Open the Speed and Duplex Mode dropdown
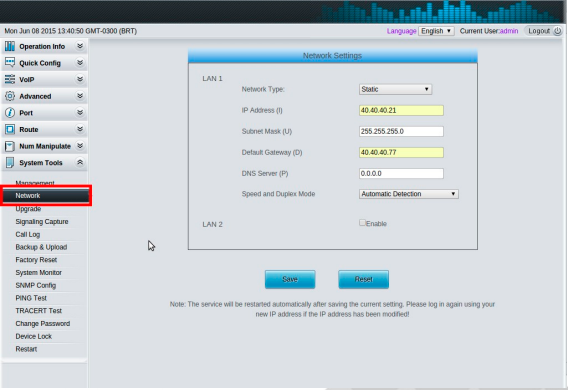Screen dimensions: 568x390 409,194
